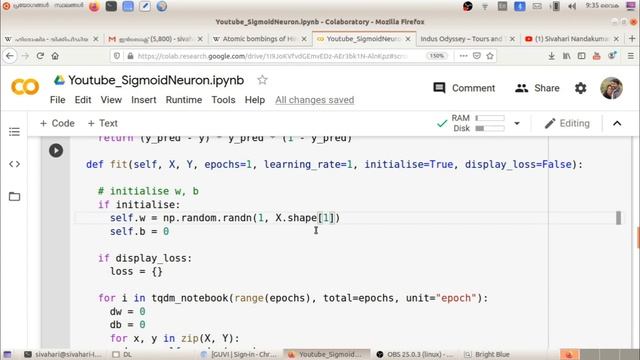Open Files folder sidebar icon

pyautogui.click(x=14, y=196)
